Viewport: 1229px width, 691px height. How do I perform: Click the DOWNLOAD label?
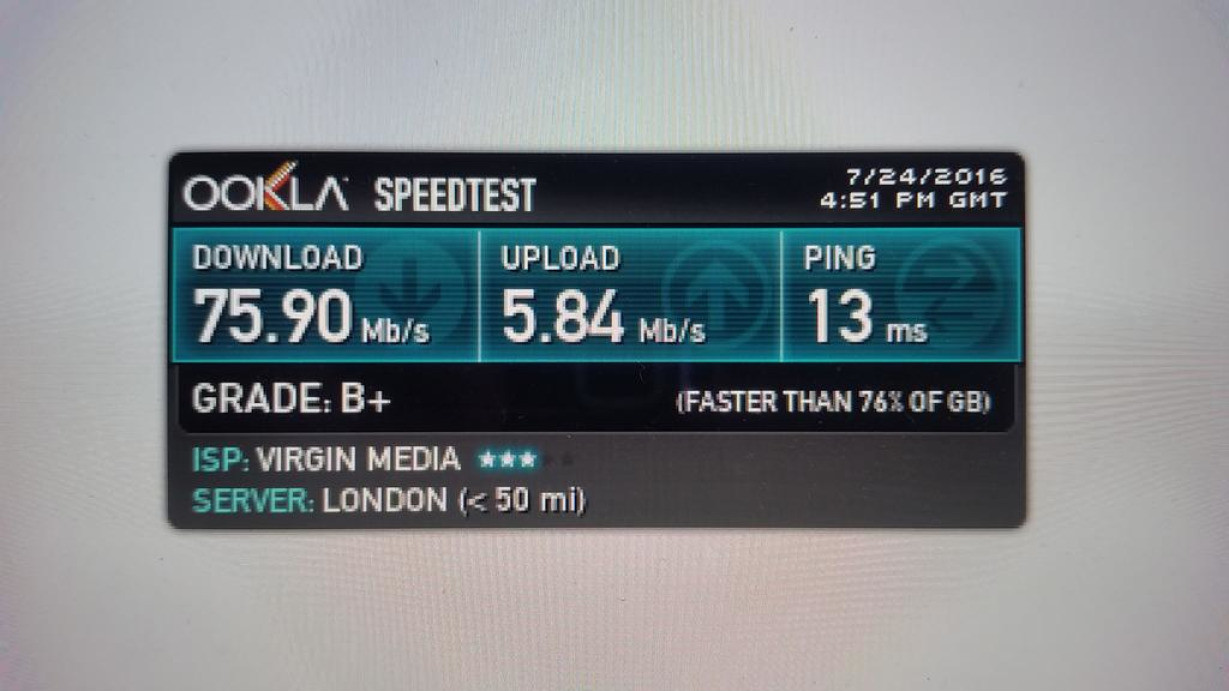click(277, 258)
